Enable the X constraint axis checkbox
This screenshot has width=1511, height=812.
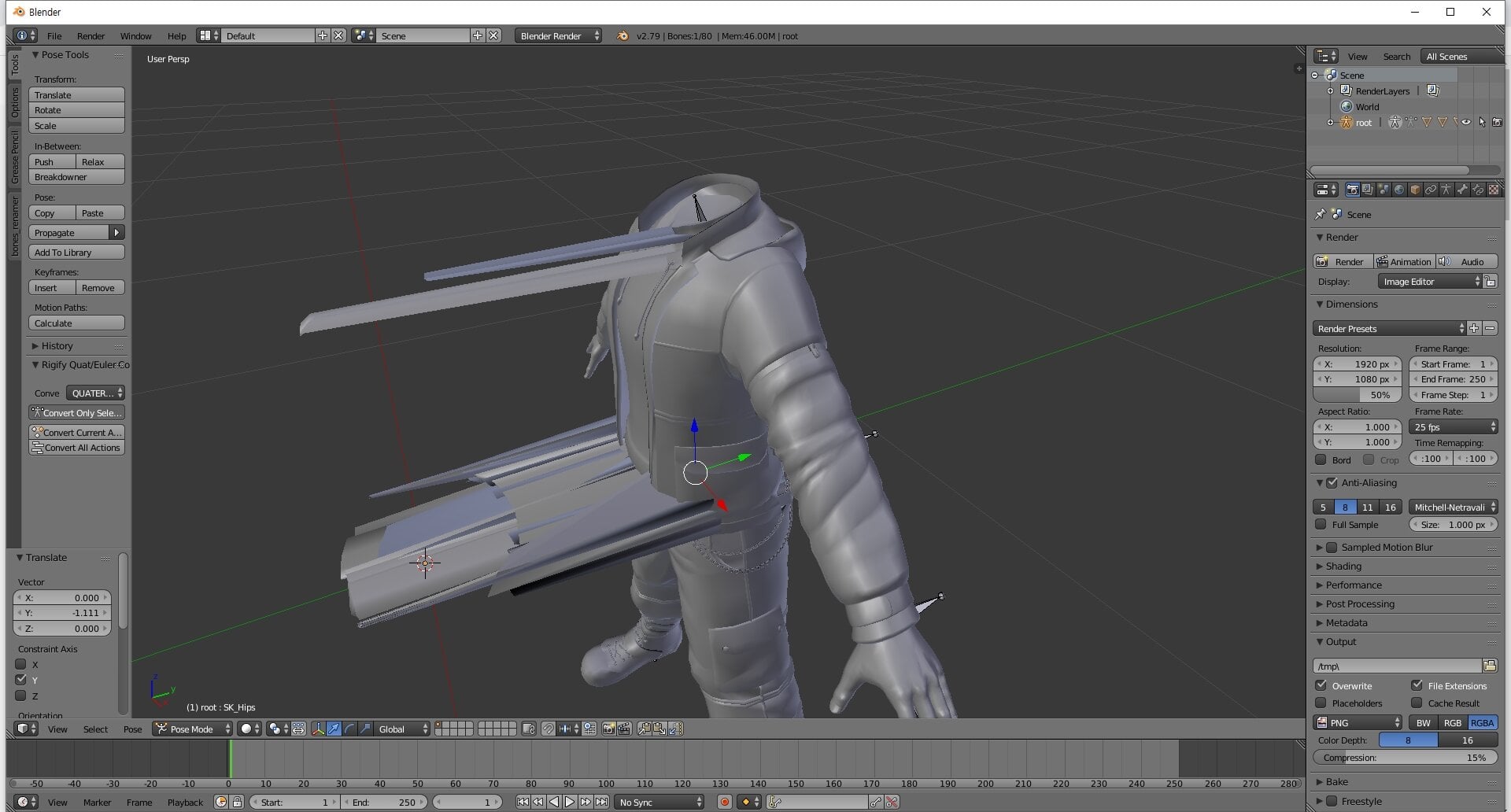[x=21, y=664]
